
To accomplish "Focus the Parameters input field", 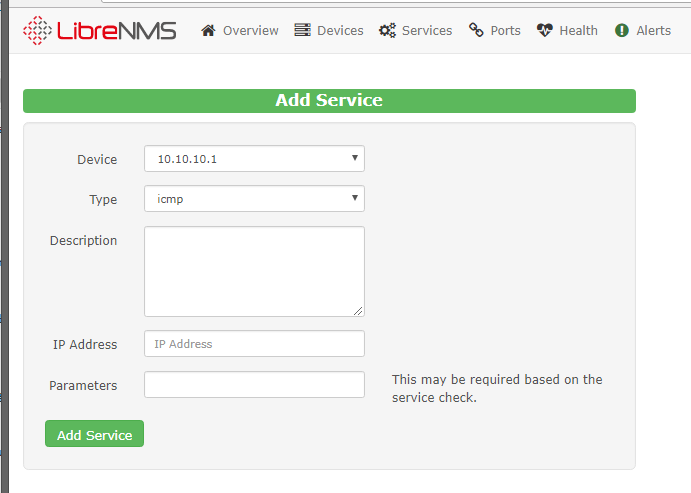I will 254,385.
